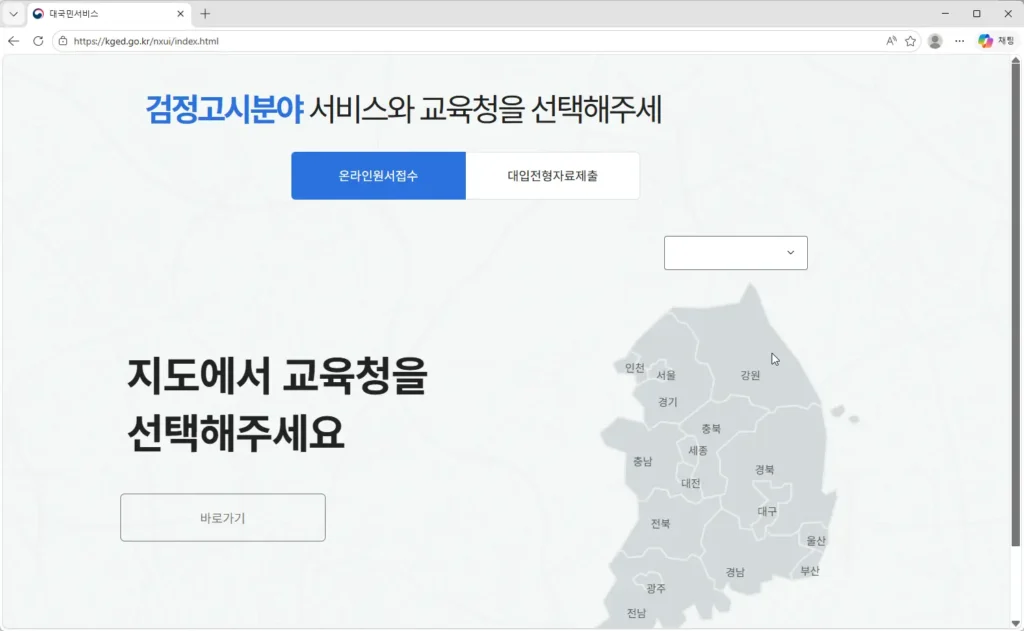This screenshot has height=631, width=1024.
Task: Select 강원 region on the map
Action: click(x=750, y=375)
